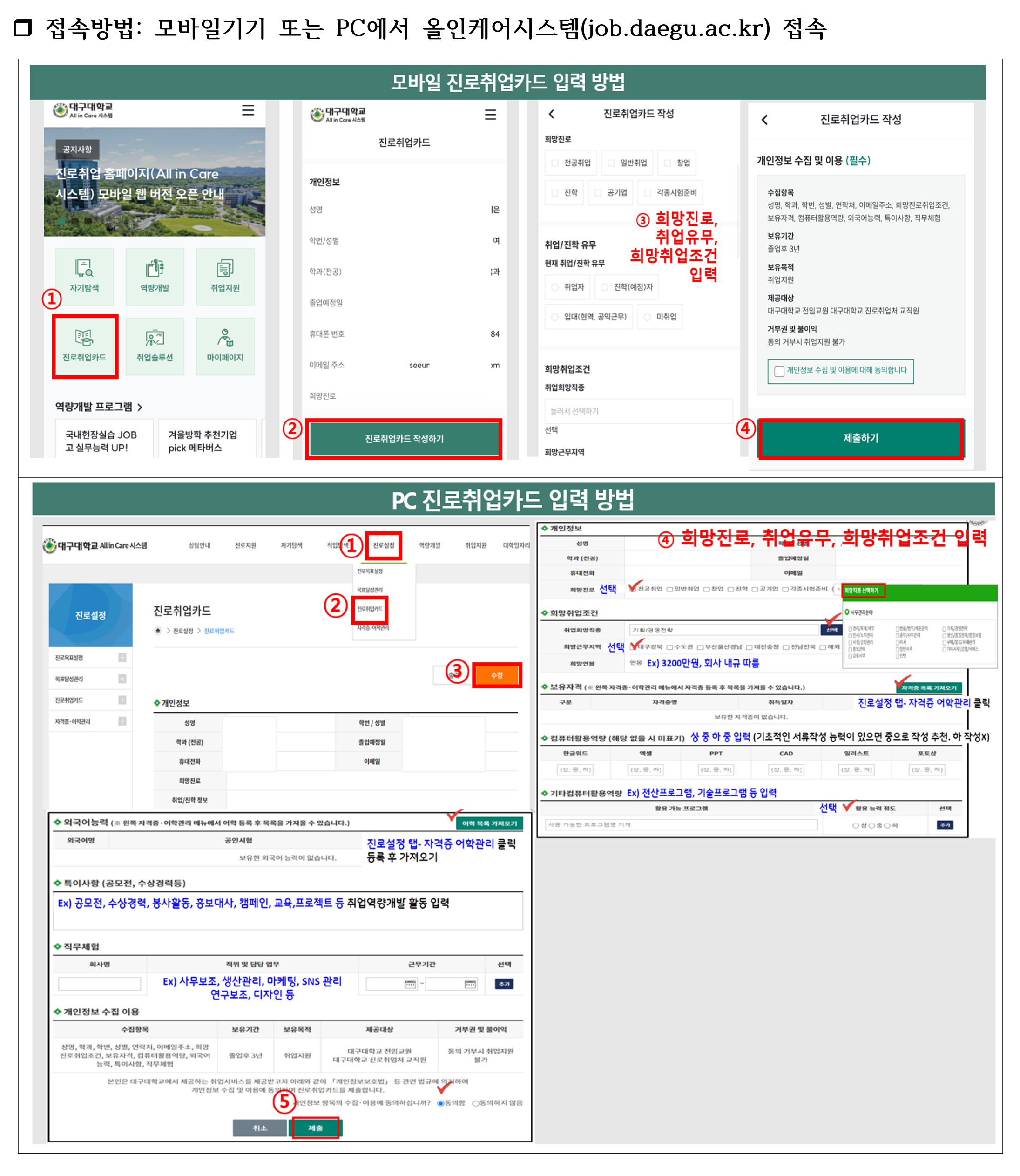Image resolution: width=1020 pixels, height=1176 pixels.
Task: Check 개인정보 수집 및 이용 동의 checkbox
Action: coord(779,371)
